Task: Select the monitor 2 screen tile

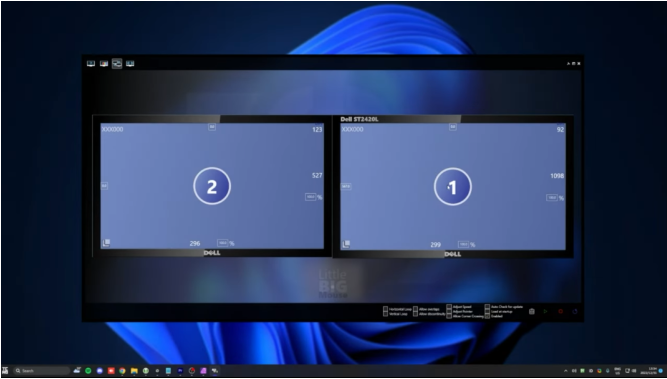Action: click(x=212, y=186)
